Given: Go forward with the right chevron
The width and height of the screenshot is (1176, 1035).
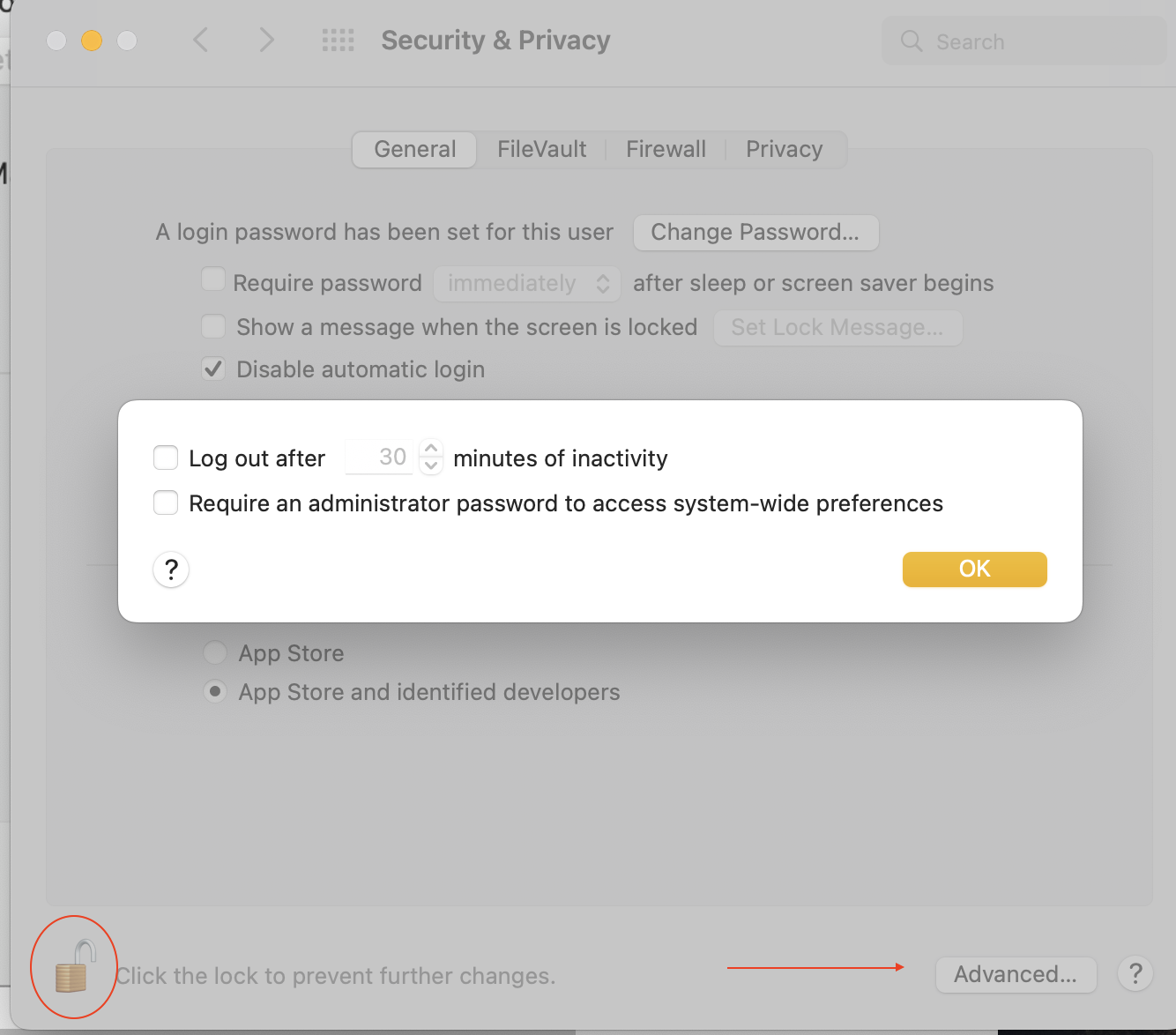Looking at the screenshot, I should tap(266, 41).
